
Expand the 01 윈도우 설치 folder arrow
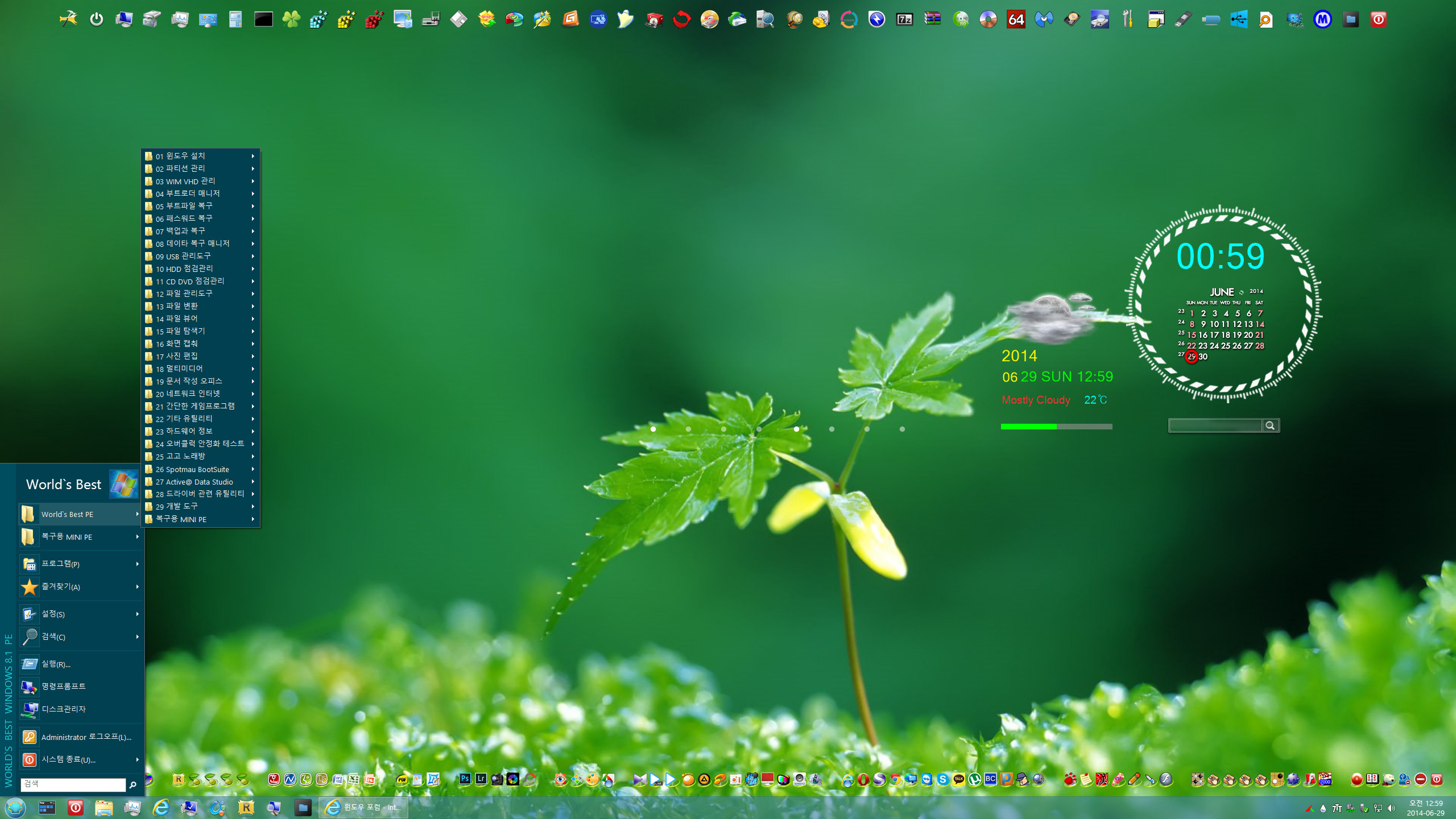pyautogui.click(x=253, y=156)
